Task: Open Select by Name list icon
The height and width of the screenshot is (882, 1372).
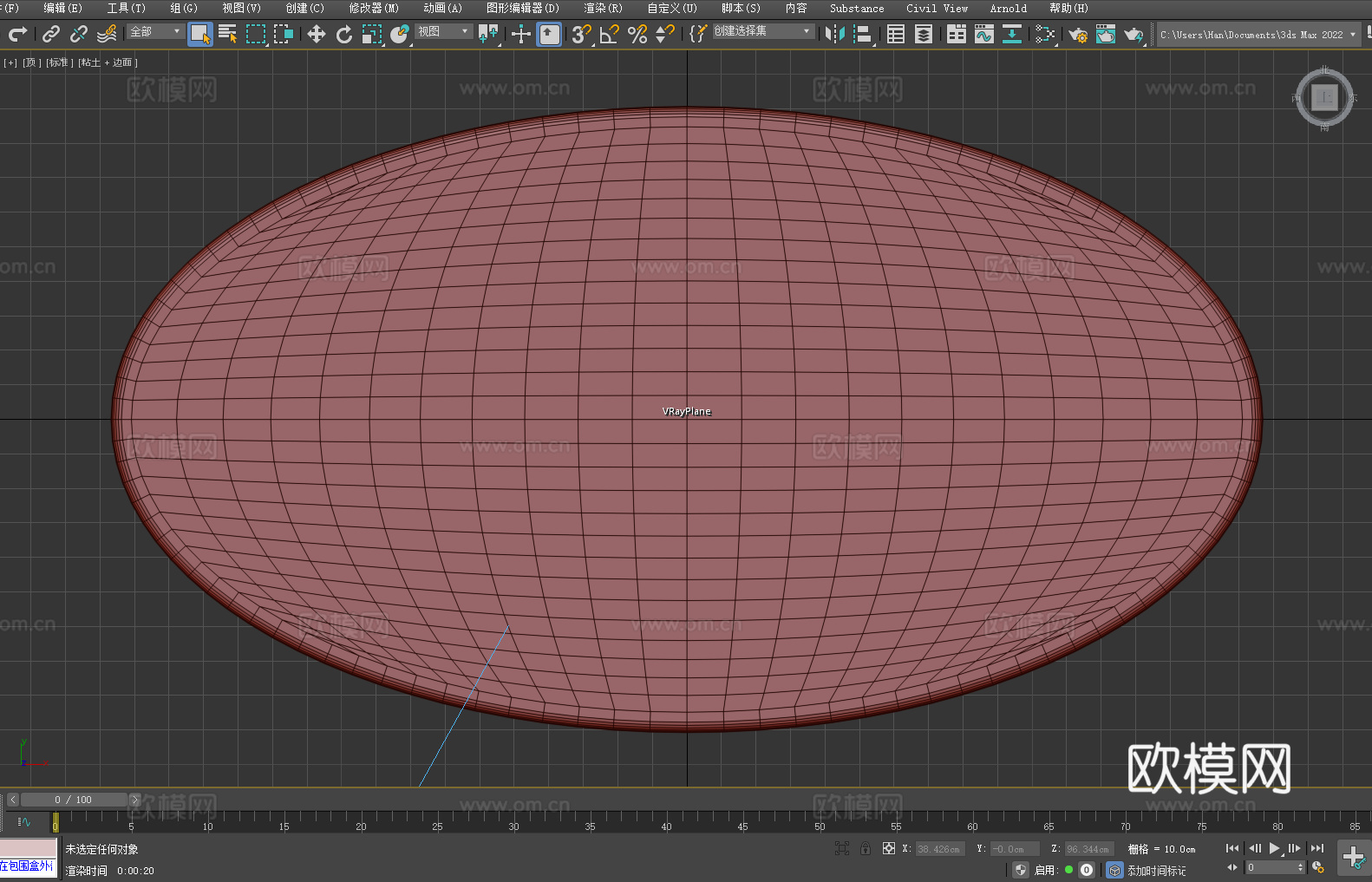Action: pyautogui.click(x=228, y=34)
